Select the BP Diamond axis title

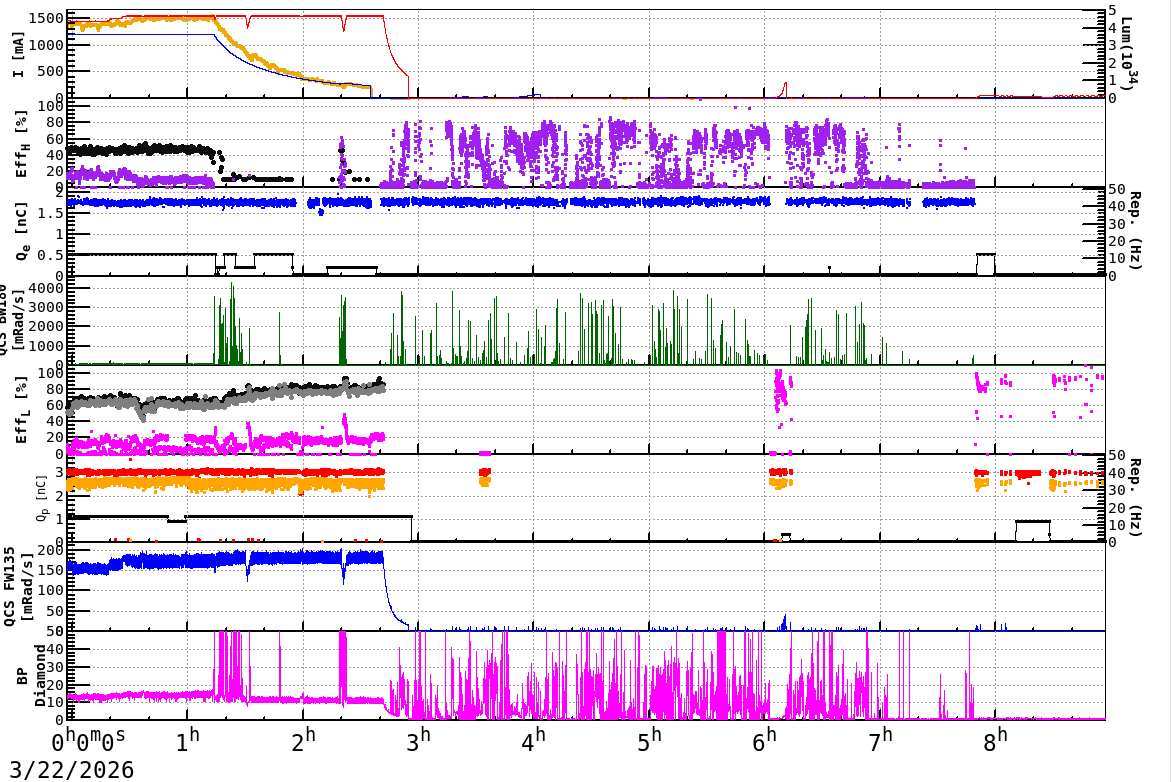click(x=30, y=676)
